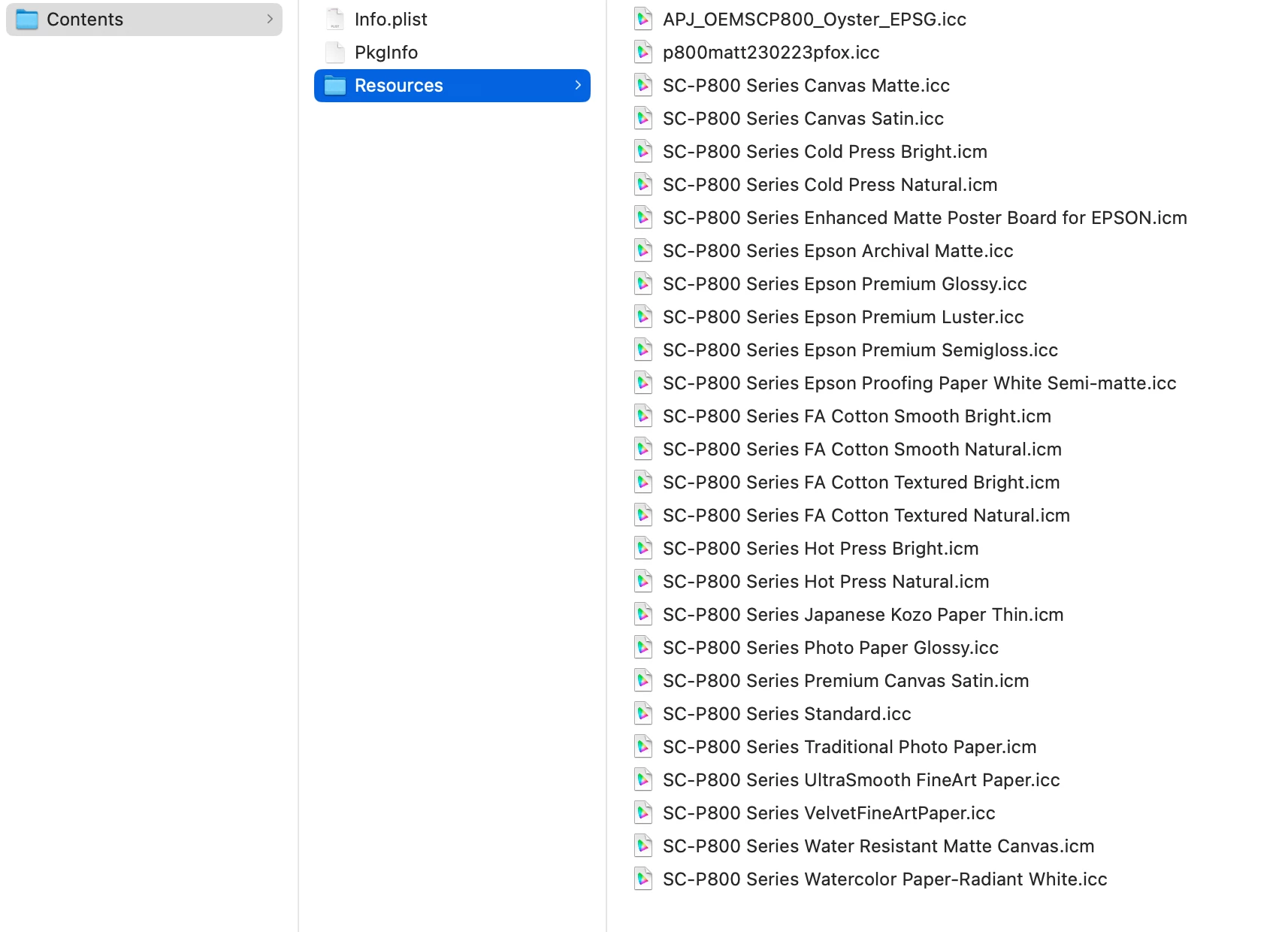
Task: Click the PkgInfo file icon
Action: point(335,53)
